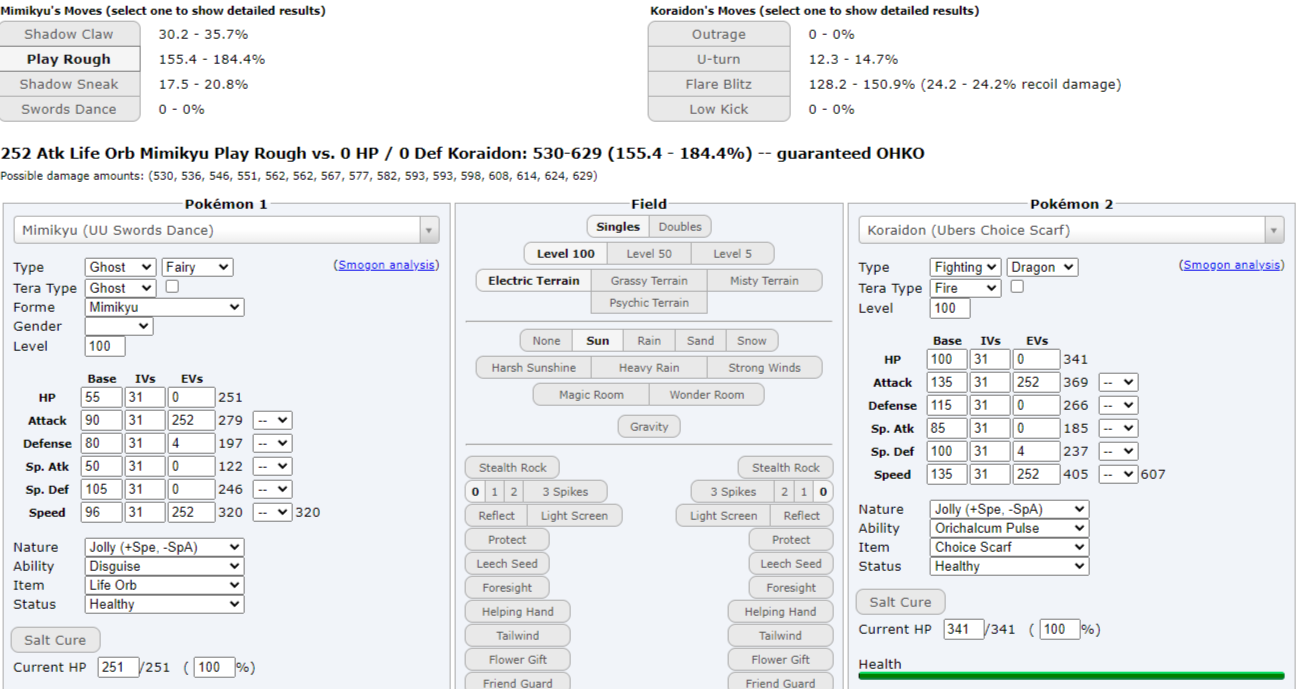Open Mimikyu's secondary type dropdown (Fairy)

(x=197, y=267)
